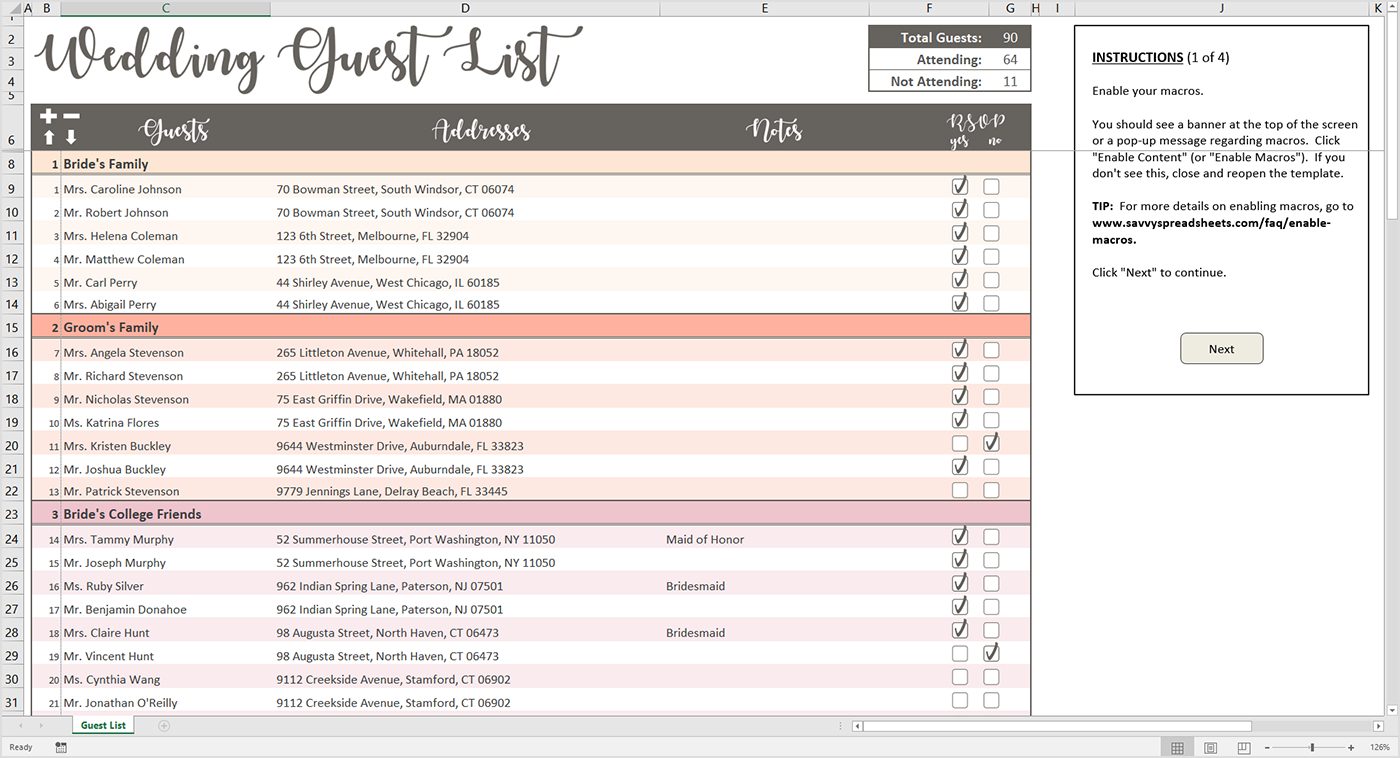Click the zoom in plus button

[x=1351, y=748]
